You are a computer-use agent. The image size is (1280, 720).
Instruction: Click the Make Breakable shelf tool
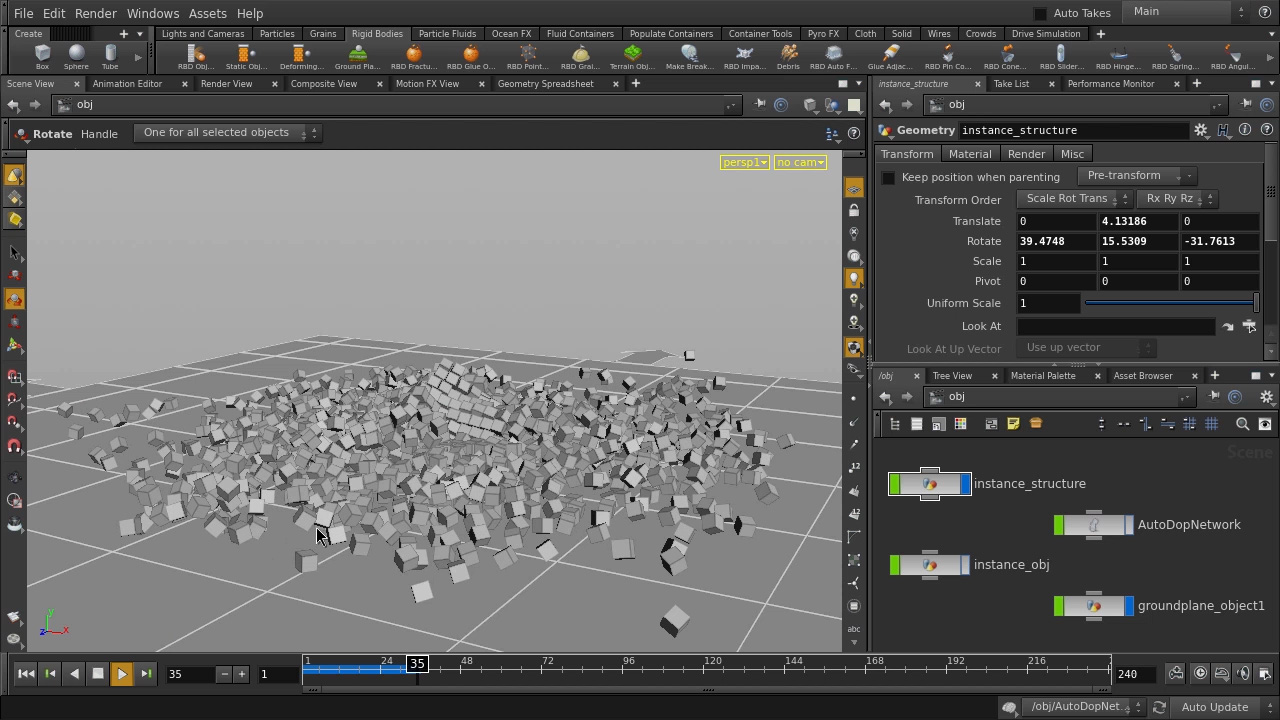coord(689,56)
